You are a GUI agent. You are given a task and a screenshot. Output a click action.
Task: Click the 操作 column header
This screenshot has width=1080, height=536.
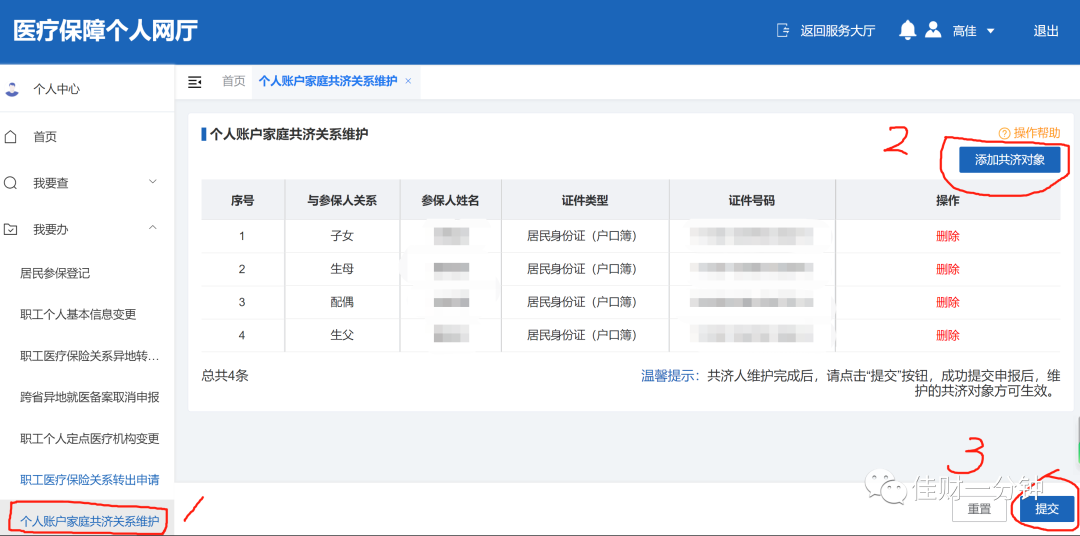click(x=948, y=200)
